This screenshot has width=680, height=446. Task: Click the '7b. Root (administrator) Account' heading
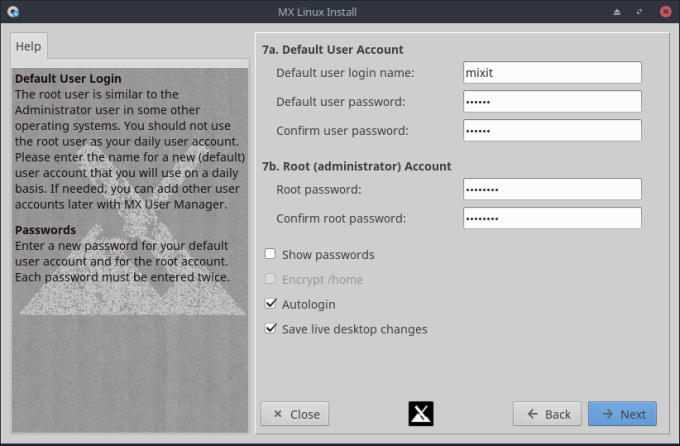(x=356, y=167)
